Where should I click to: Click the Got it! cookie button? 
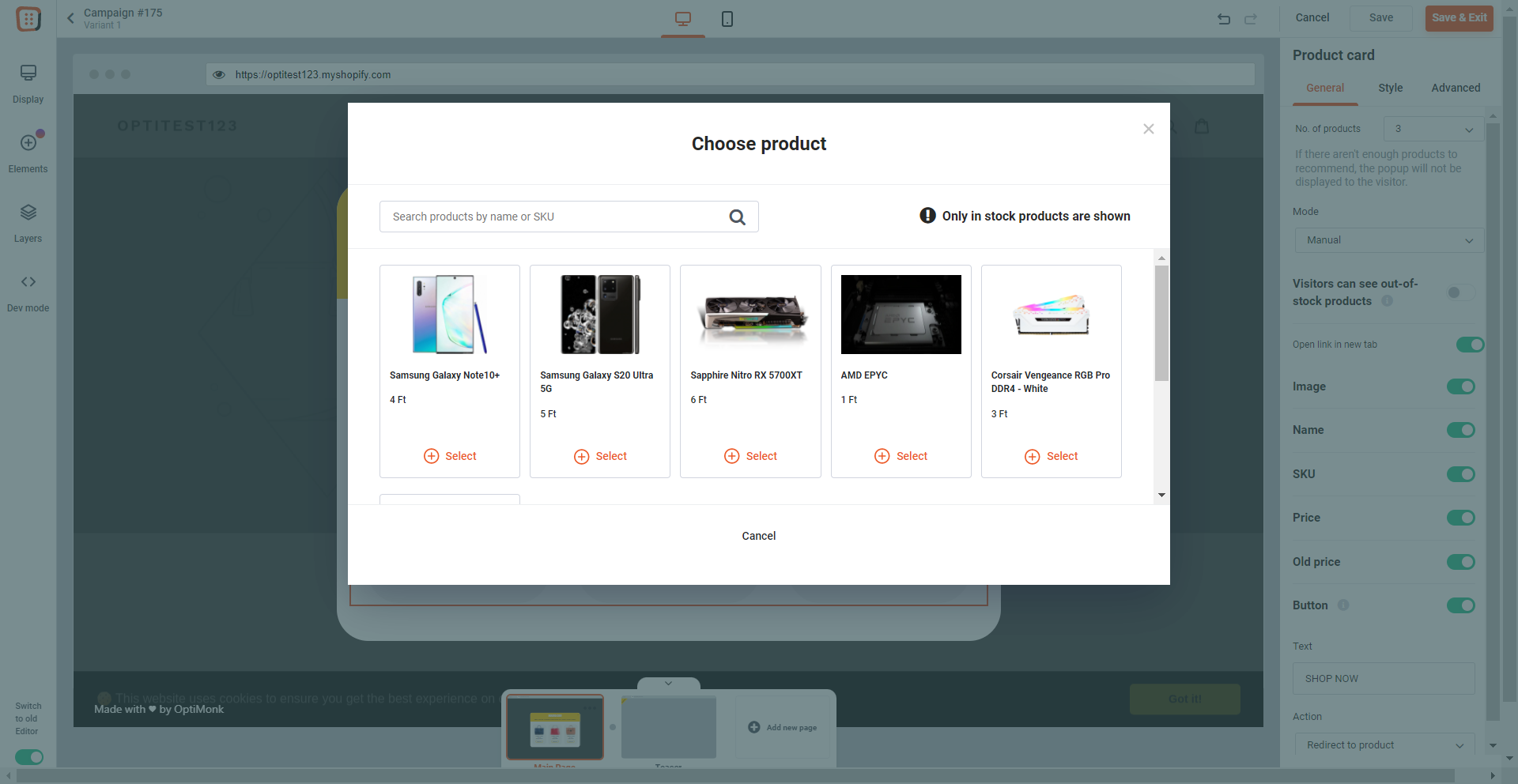point(1184,699)
